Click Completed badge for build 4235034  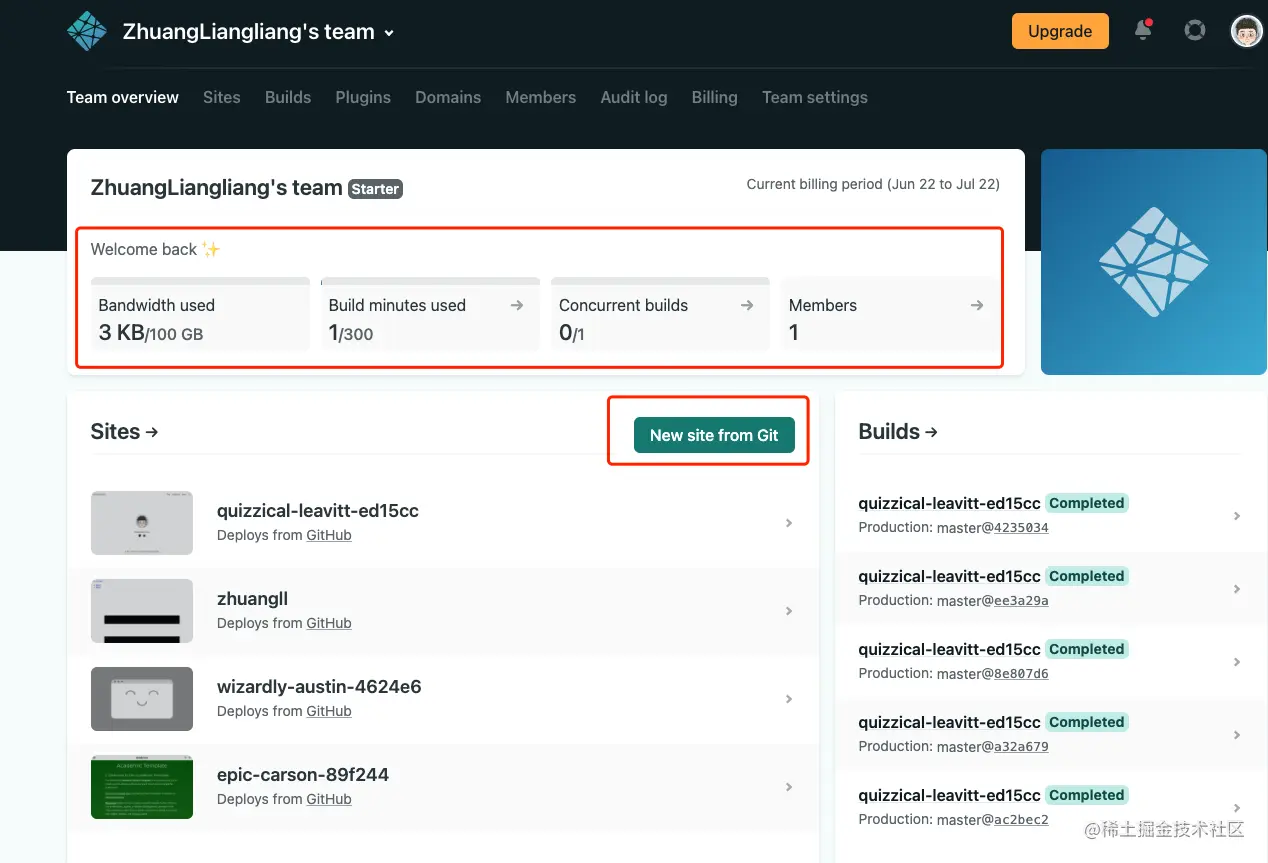pyautogui.click(x=1087, y=503)
